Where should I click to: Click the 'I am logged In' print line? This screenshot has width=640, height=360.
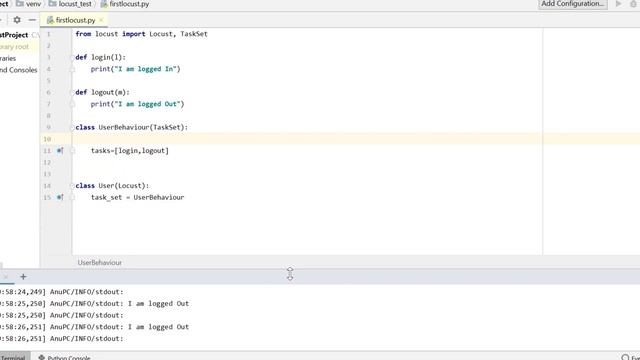click(136, 69)
